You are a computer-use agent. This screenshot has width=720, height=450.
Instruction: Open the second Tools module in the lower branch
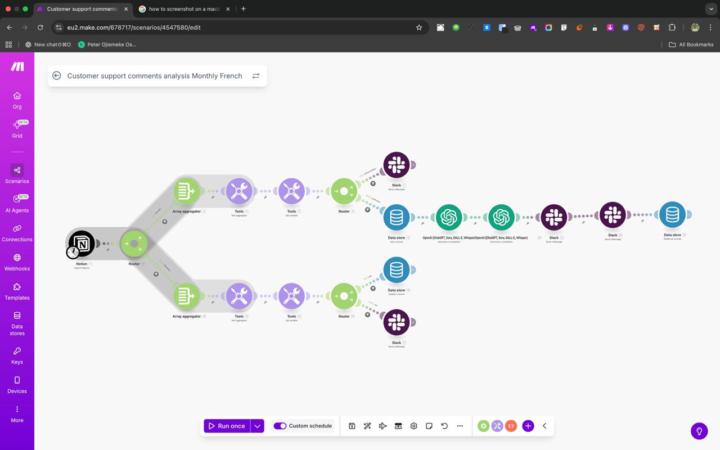(x=292, y=296)
